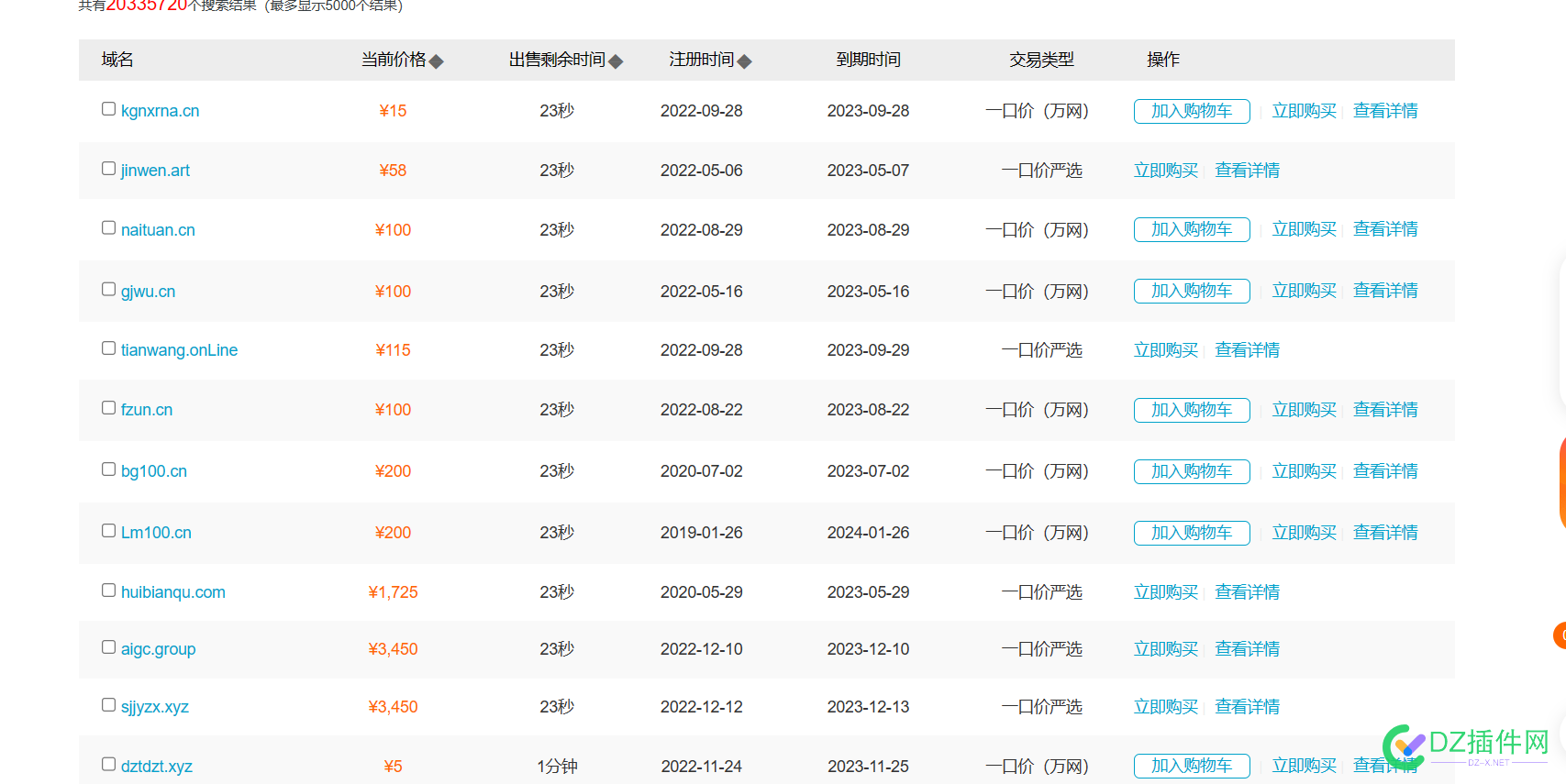View details for jinwen.art

click(1247, 171)
